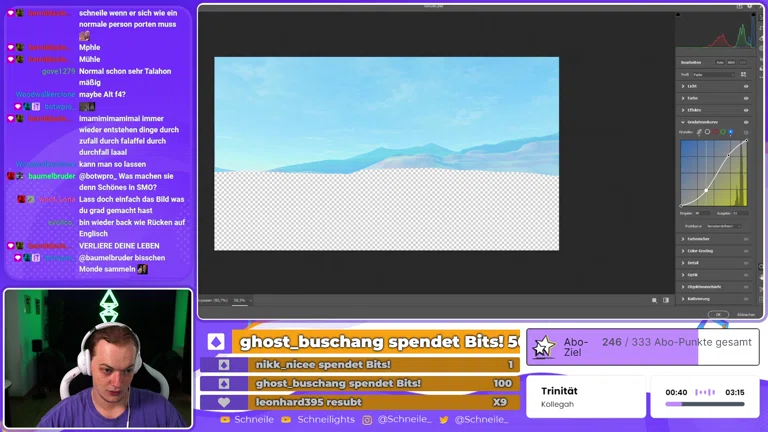
Task: Choose the green curve channel
Action: [723, 132]
